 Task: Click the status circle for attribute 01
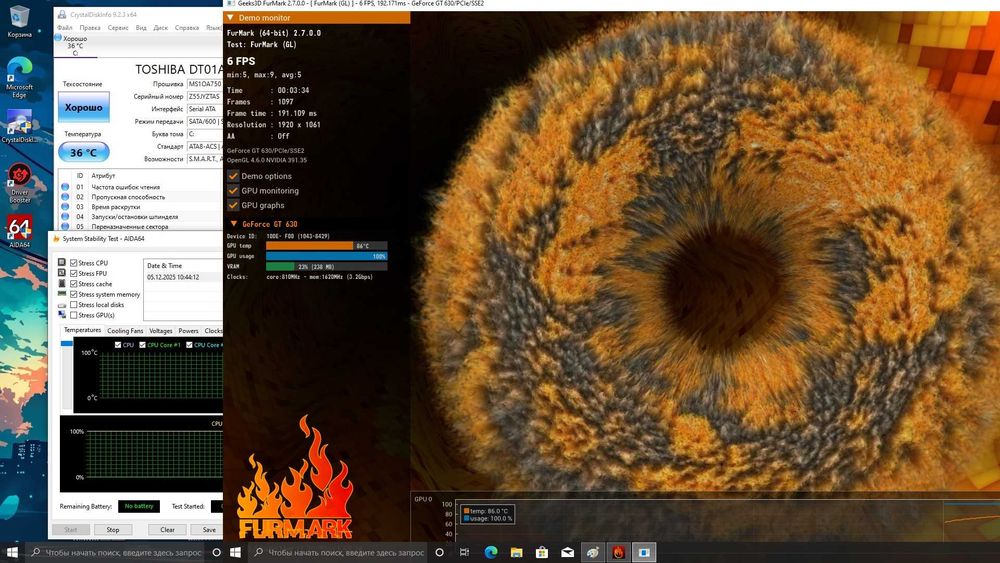coord(65,187)
